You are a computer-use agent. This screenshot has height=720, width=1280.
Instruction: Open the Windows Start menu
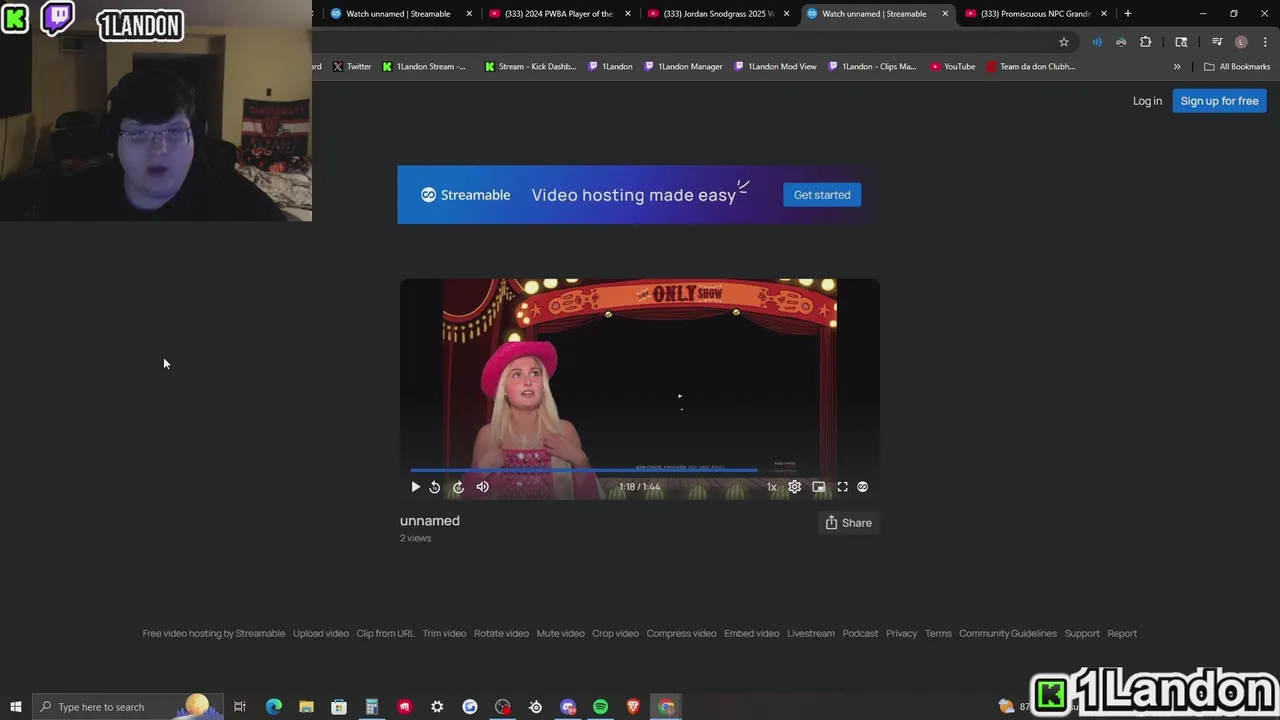[15, 707]
